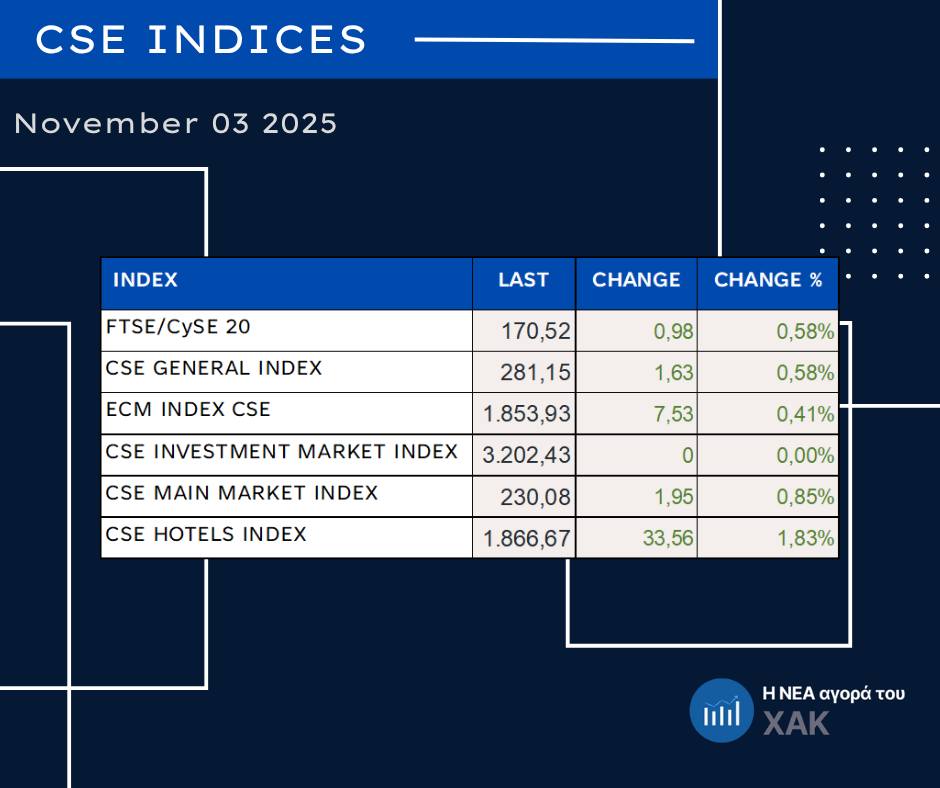Screen dimensions: 940x788
Task: Click the CSE INDICES title
Action: point(202,40)
